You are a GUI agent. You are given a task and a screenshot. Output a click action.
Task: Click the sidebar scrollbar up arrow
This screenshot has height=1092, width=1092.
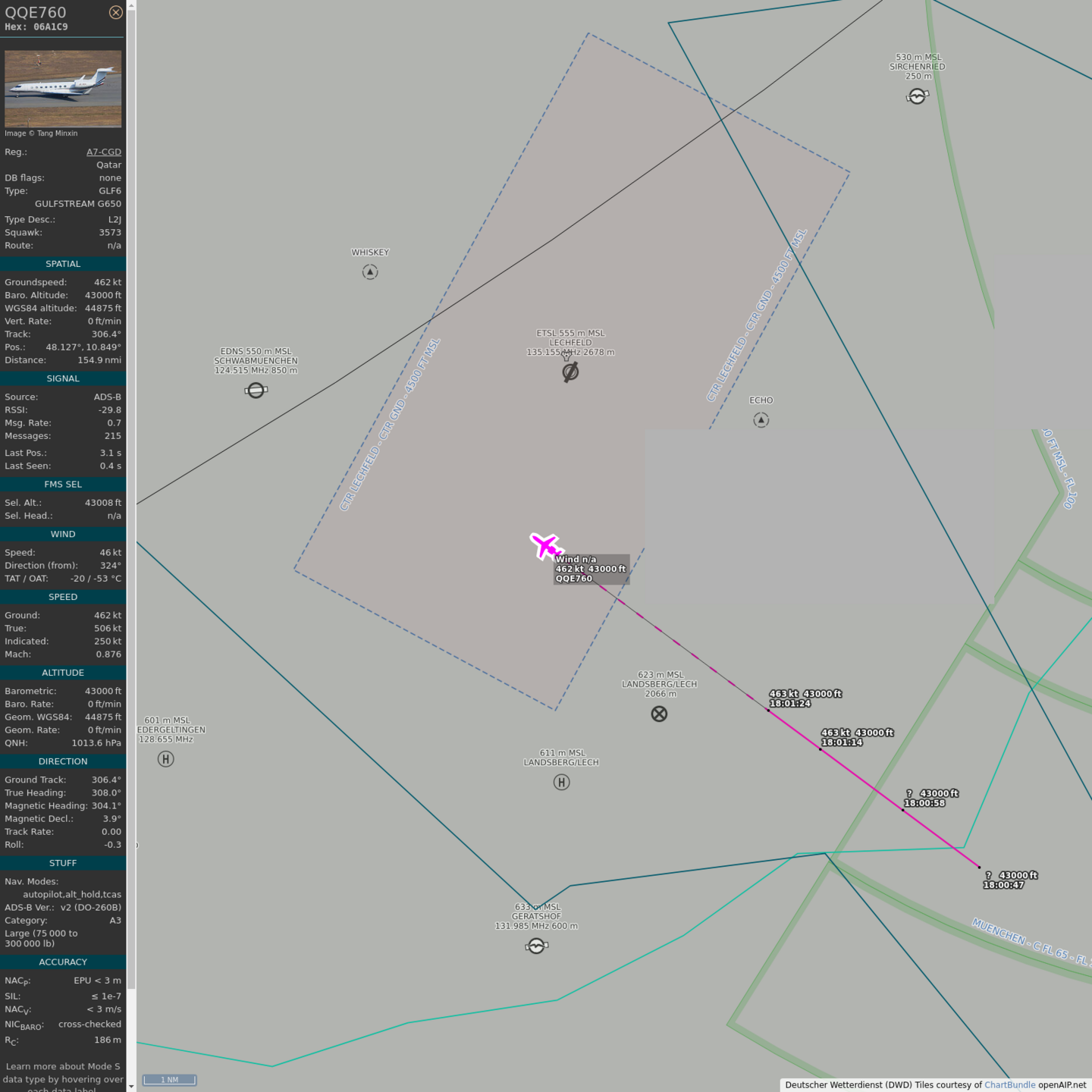pyautogui.click(x=131, y=5)
